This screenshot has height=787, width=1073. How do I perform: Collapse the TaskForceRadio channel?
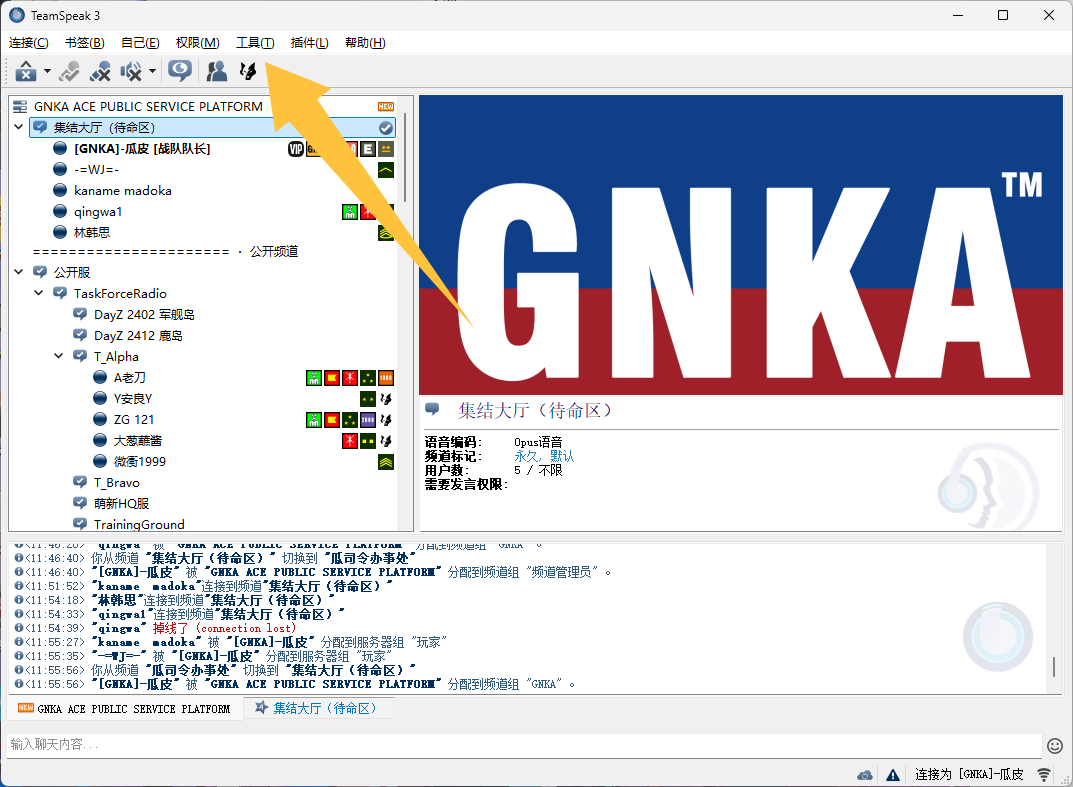pos(38,293)
